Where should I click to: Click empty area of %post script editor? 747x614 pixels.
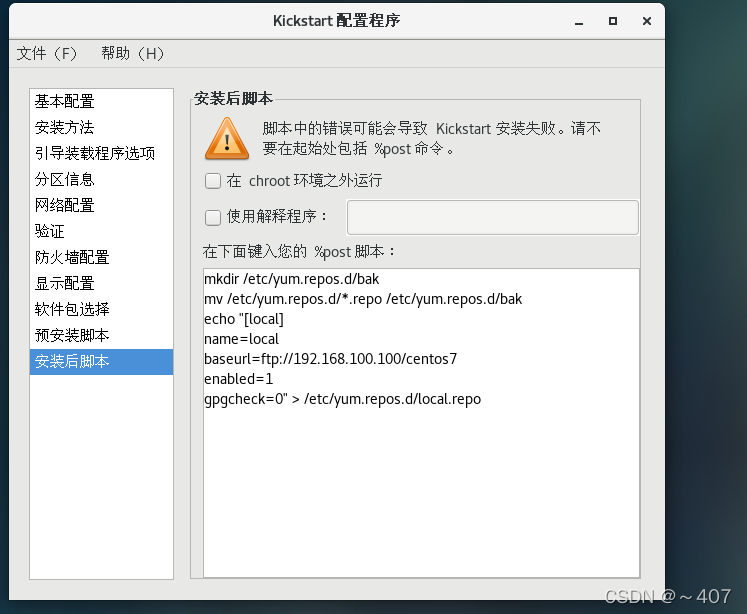coord(421,491)
